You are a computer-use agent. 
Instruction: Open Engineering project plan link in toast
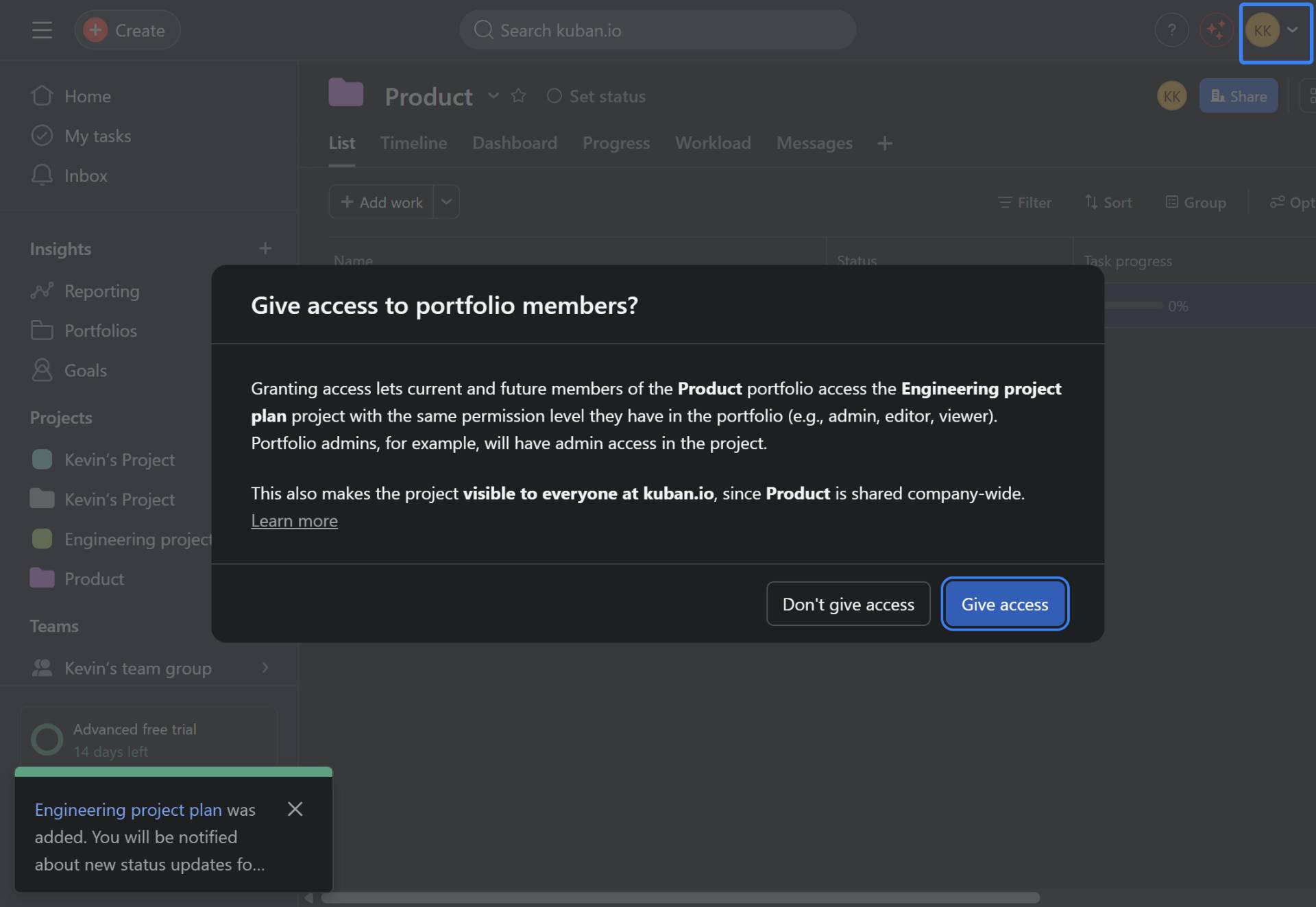tap(128, 810)
